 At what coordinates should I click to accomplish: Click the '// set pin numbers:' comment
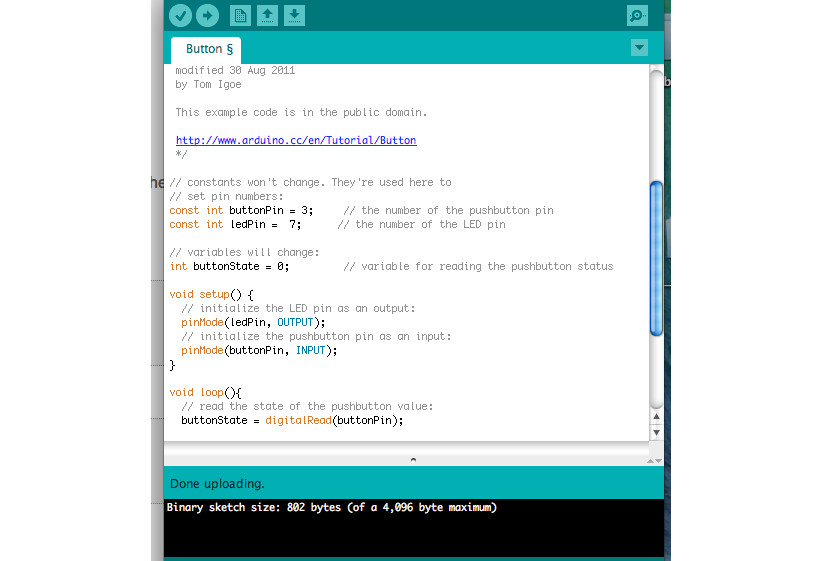click(x=226, y=197)
